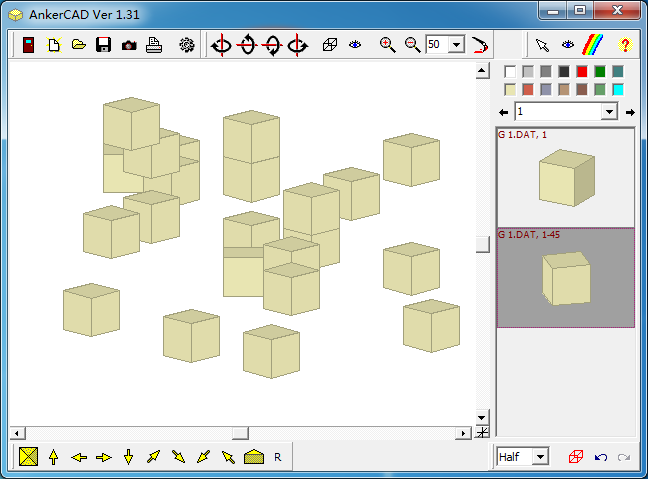Click the blue undo arrow button
This screenshot has width=648, height=479.
pyautogui.click(x=601, y=457)
